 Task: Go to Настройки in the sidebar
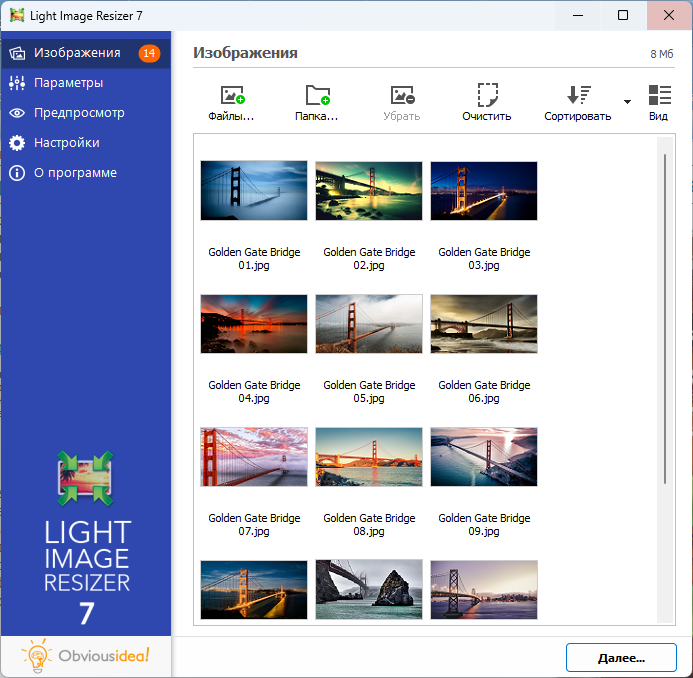[66, 143]
